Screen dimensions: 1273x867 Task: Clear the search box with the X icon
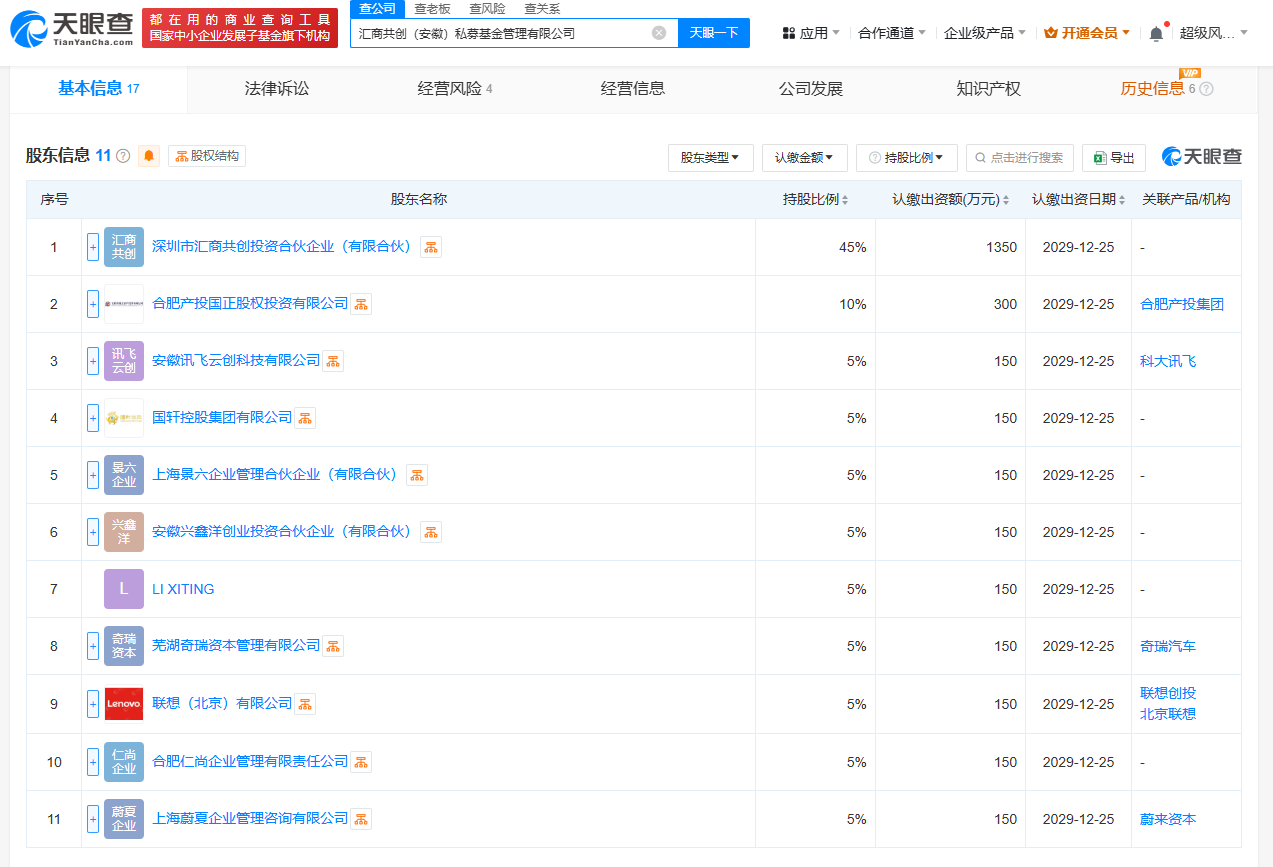point(659,33)
